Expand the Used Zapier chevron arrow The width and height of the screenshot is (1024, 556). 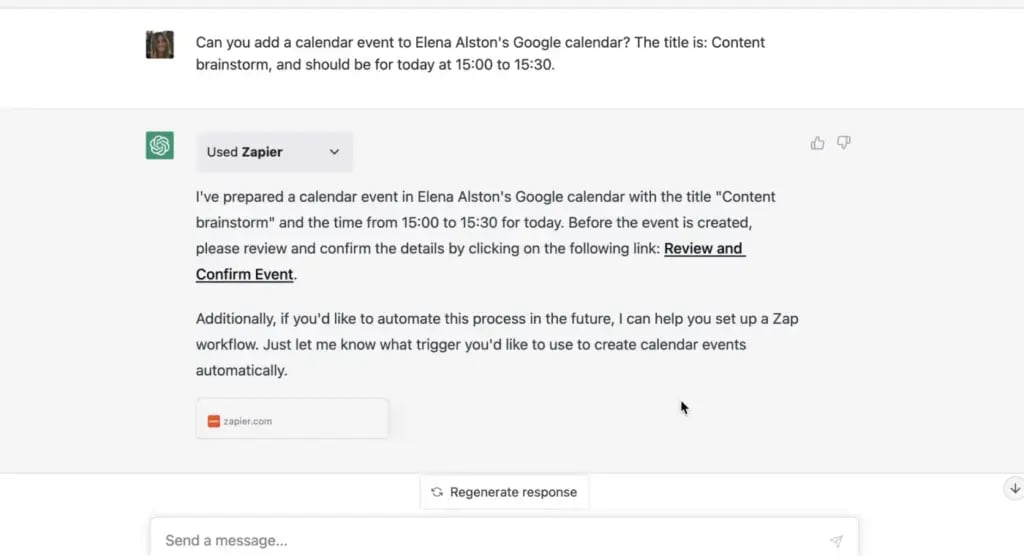[x=334, y=152]
